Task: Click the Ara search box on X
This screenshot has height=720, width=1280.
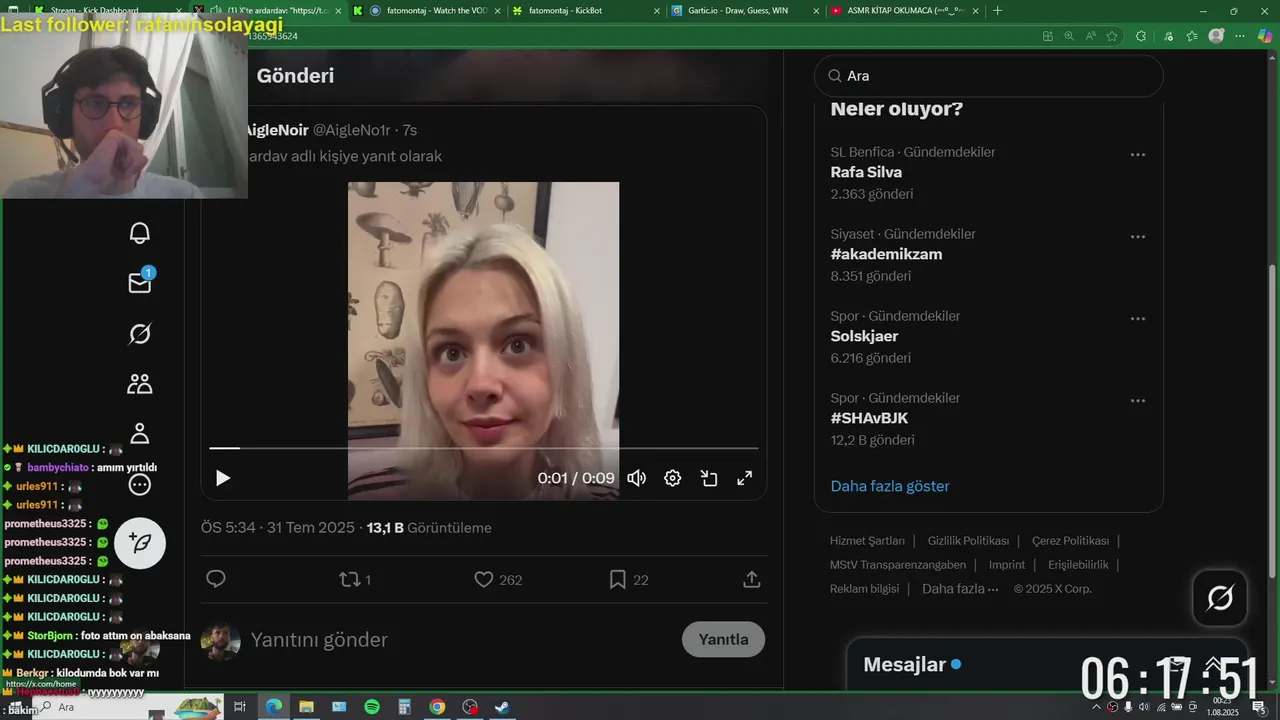Action: pos(989,76)
